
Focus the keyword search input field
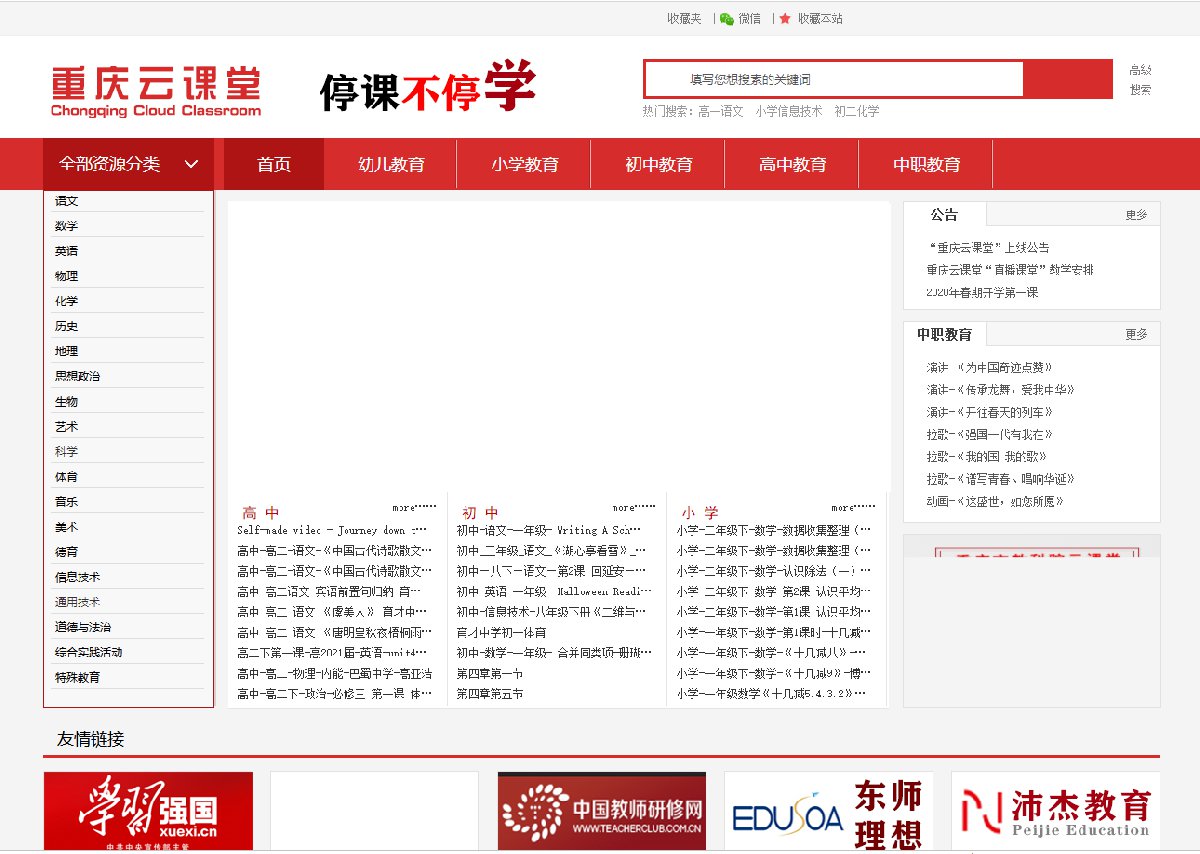[833, 79]
